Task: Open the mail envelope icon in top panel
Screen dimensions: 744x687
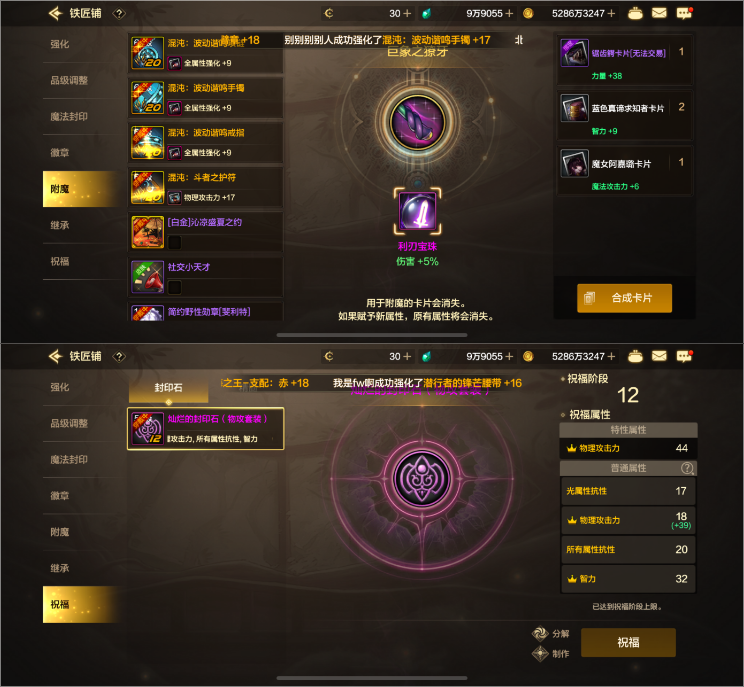Action: pos(659,13)
